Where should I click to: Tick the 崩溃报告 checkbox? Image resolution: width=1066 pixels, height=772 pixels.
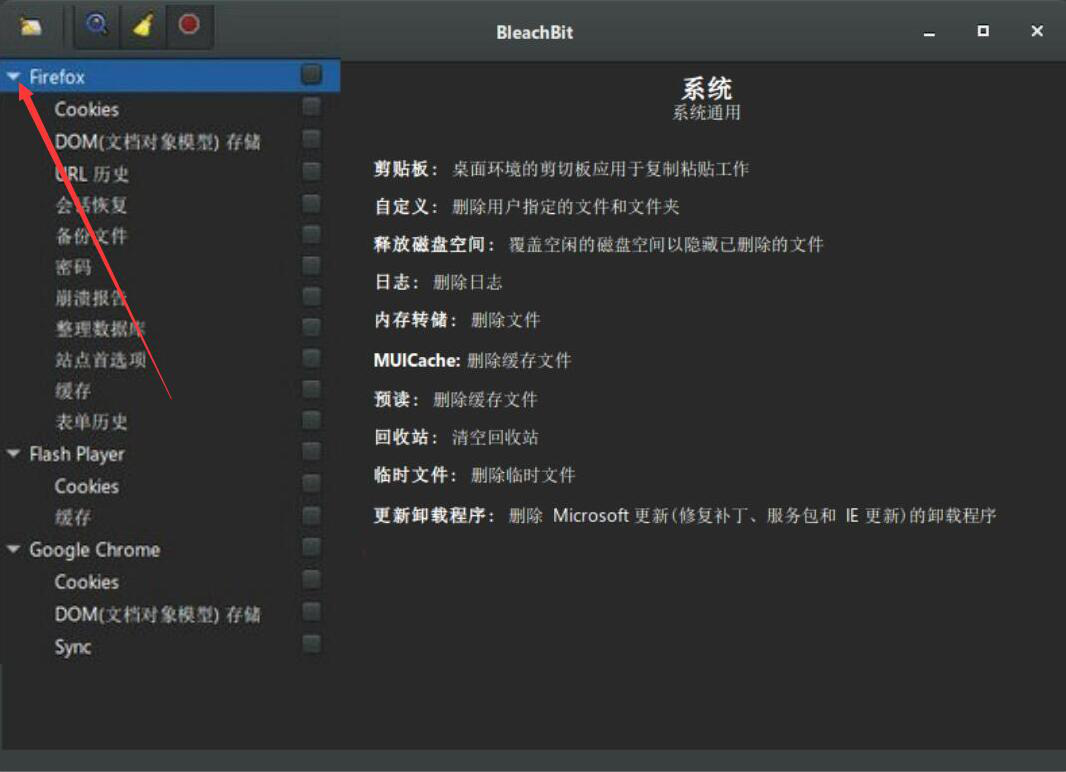pyautogui.click(x=311, y=296)
